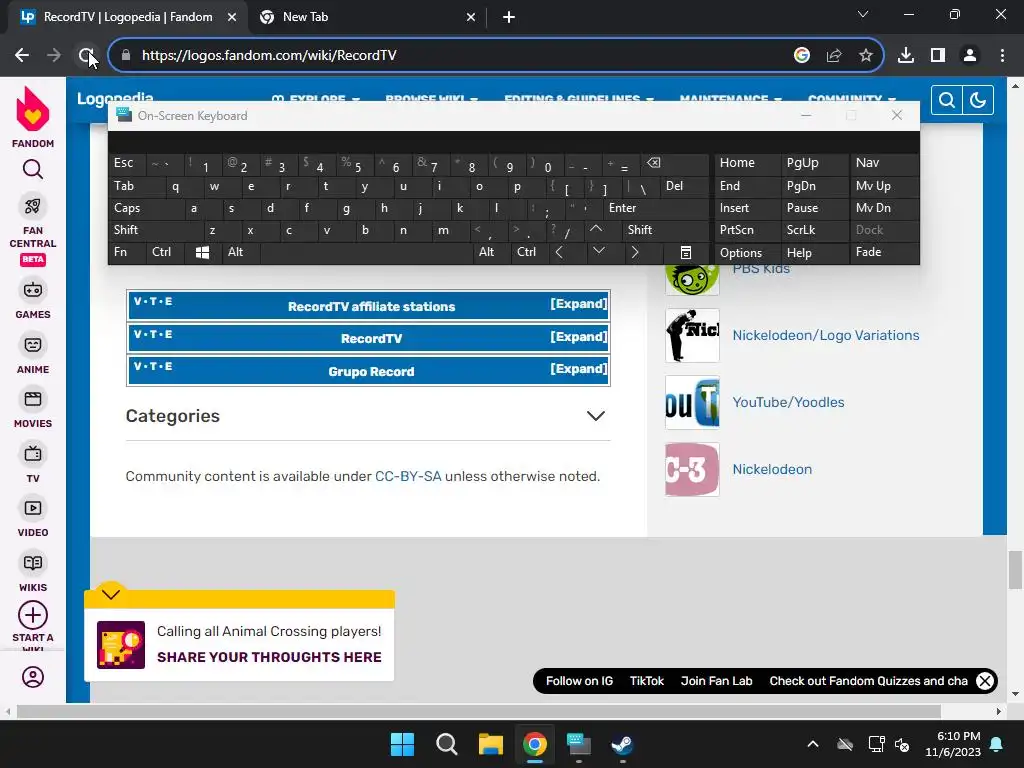Open the TV sidebar icon
1024x768 pixels.
[33, 454]
